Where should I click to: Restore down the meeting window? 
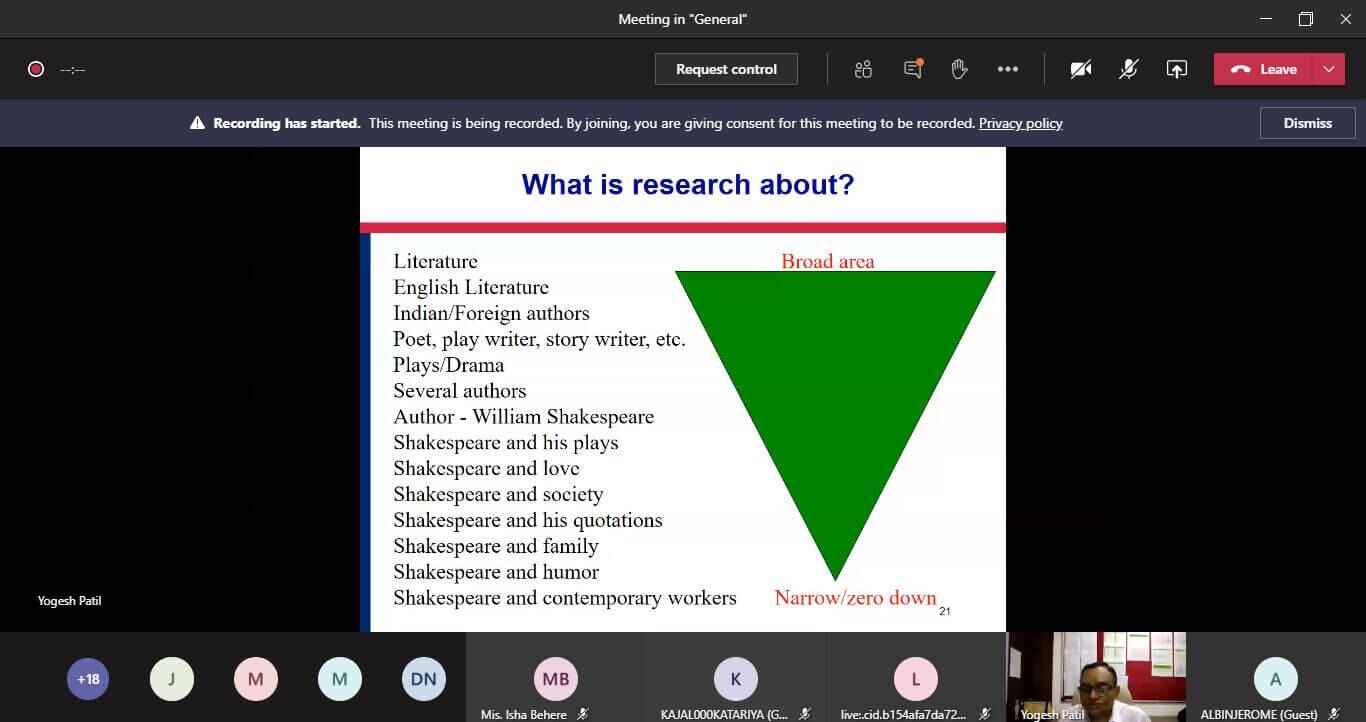pos(1306,19)
